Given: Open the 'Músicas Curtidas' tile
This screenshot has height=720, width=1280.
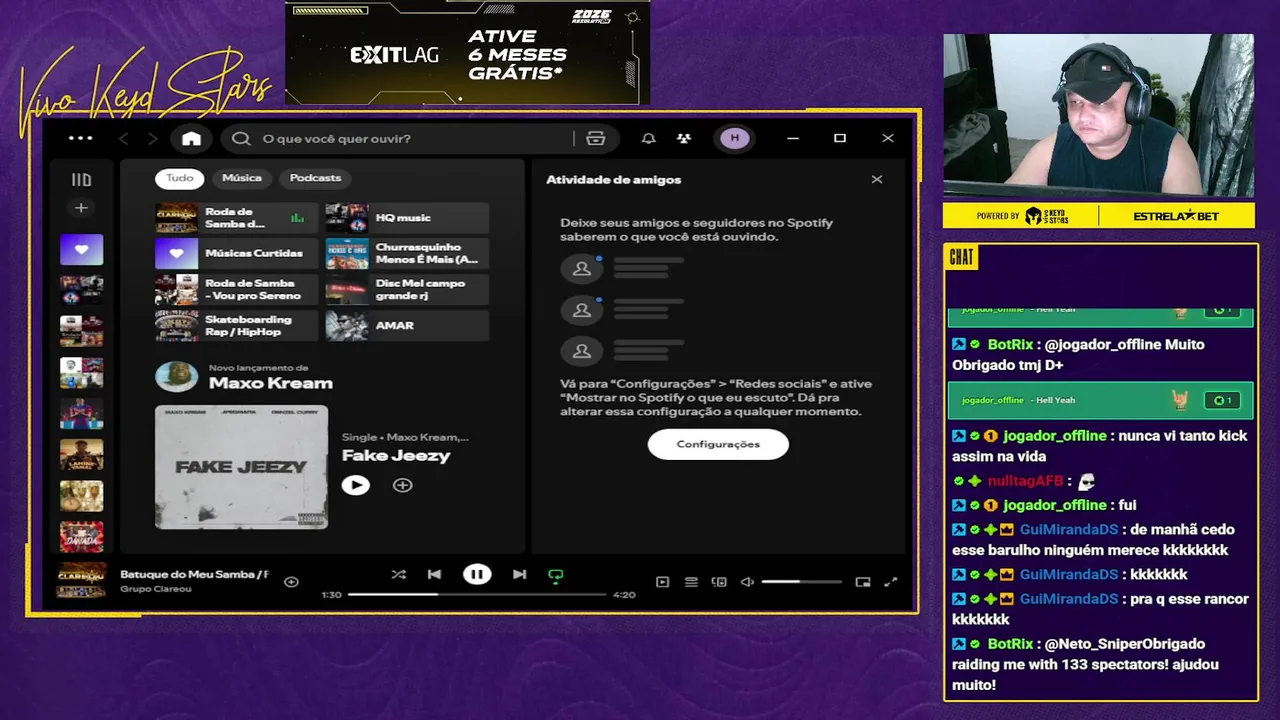Looking at the screenshot, I should click(x=236, y=254).
